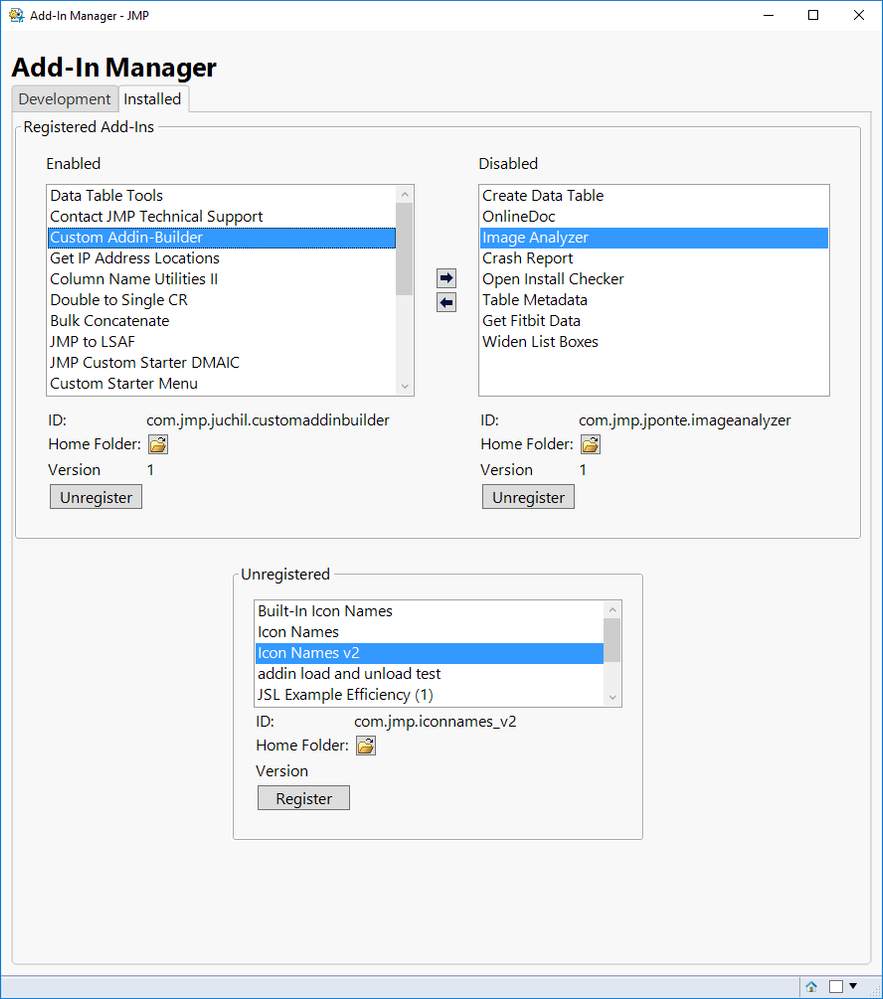The image size is (883, 999).
Task: Select Built-In Icon Names entry
Action: pyautogui.click(x=325, y=611)
